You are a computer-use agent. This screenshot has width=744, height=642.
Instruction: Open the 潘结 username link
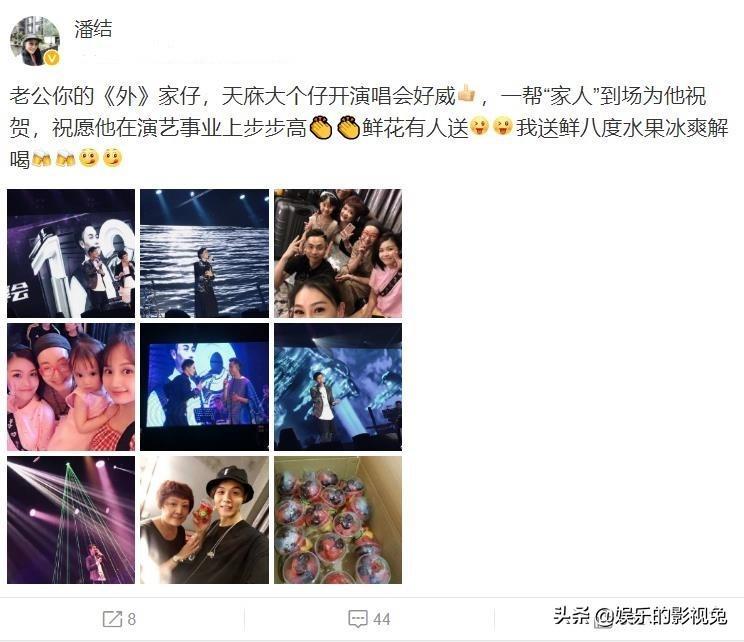pos(93,28)
